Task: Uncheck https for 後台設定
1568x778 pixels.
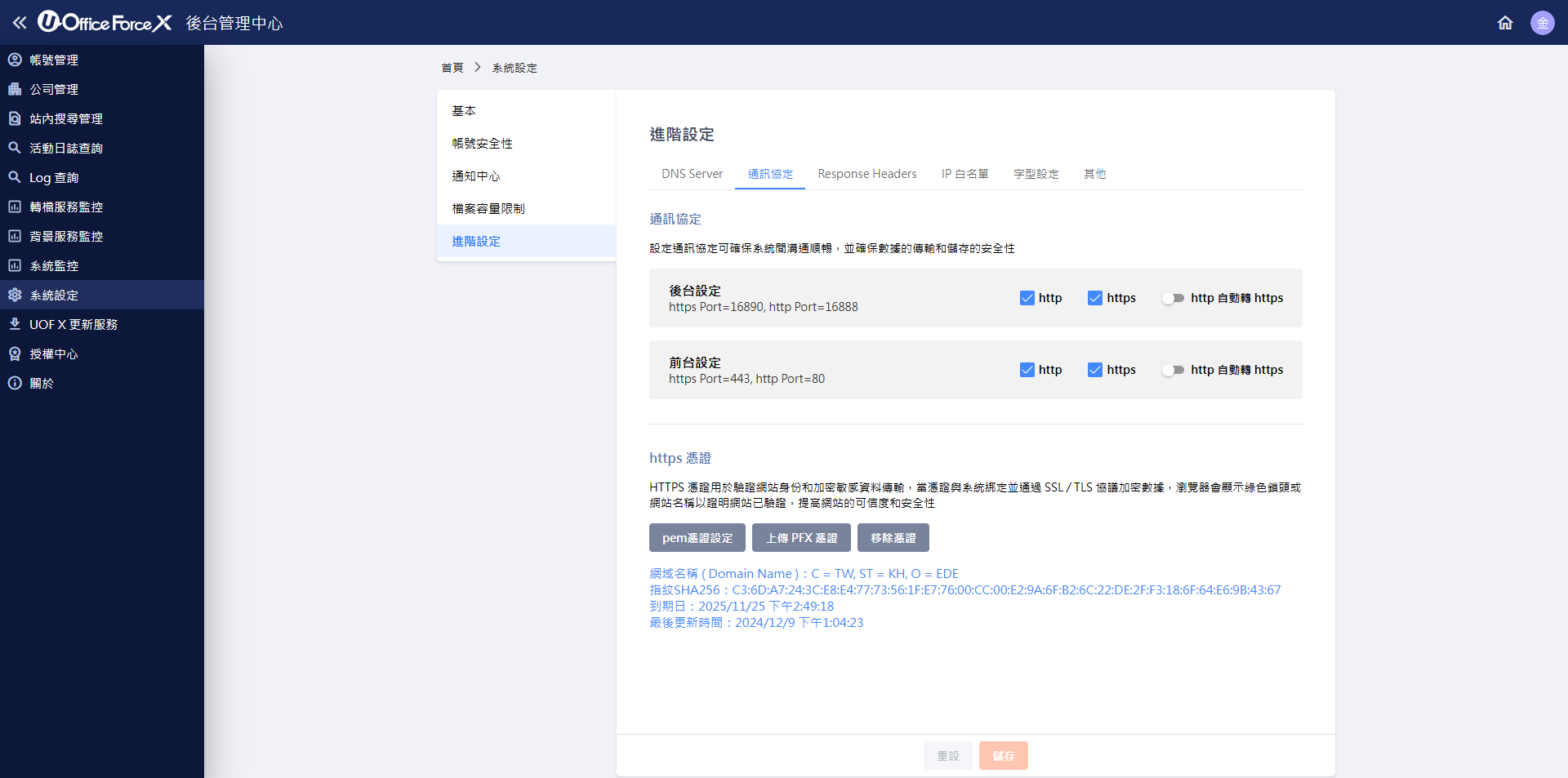Action: 1095,298
